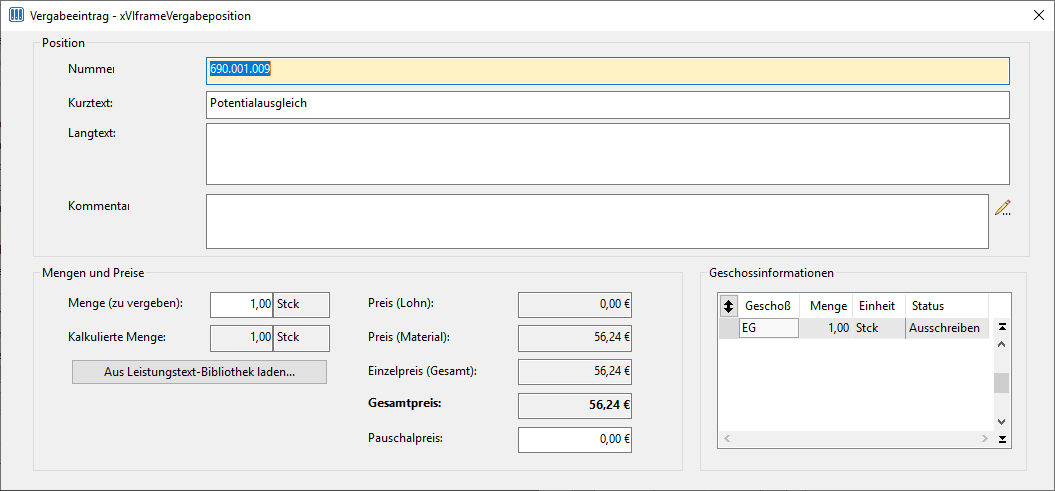This screenshot has width=1055, height=491.
Task: Click the horizontal scrollbar left arrow
Action: click(726, 439)
